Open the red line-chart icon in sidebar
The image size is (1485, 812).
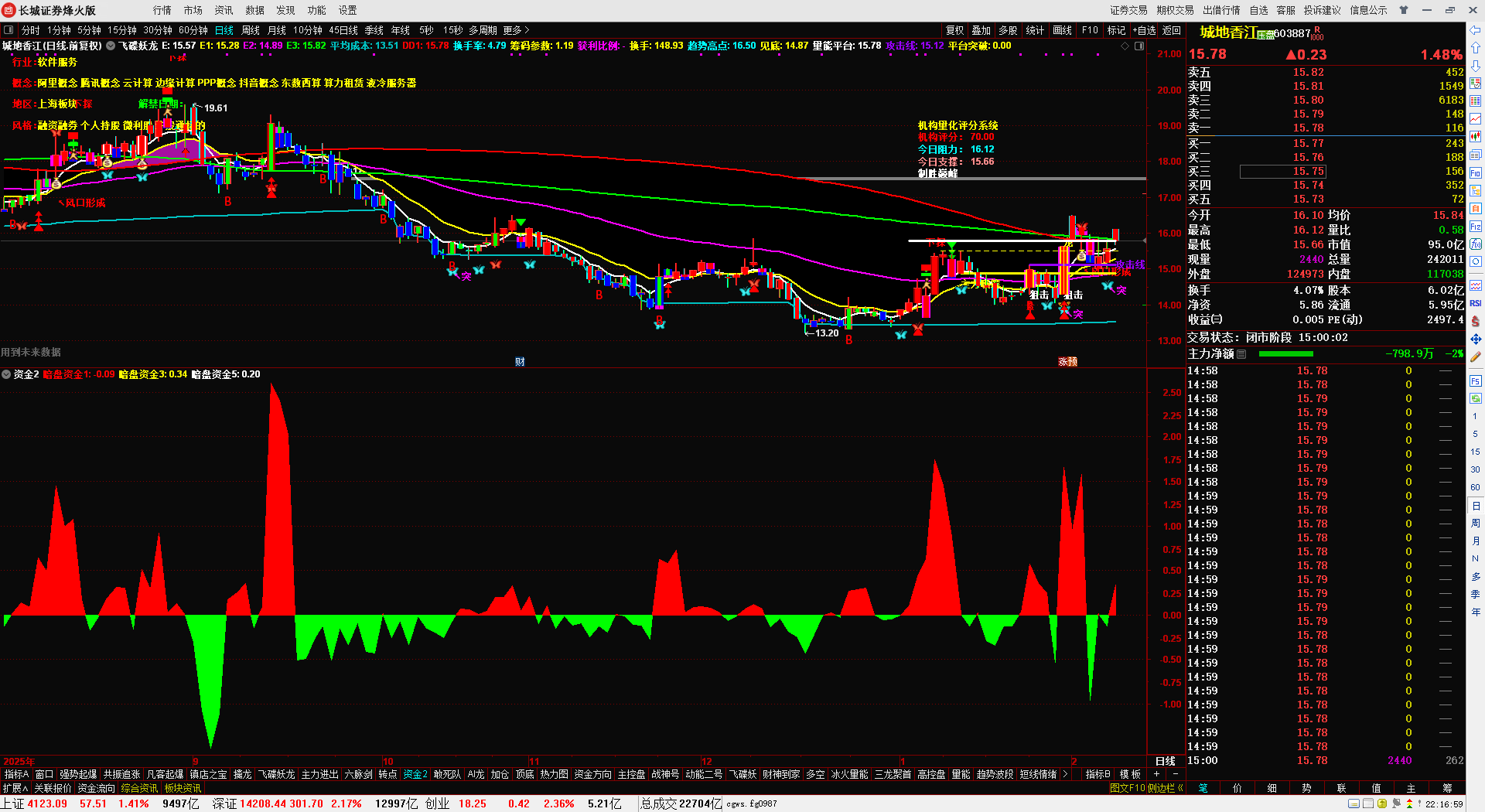click(1476, 118)
